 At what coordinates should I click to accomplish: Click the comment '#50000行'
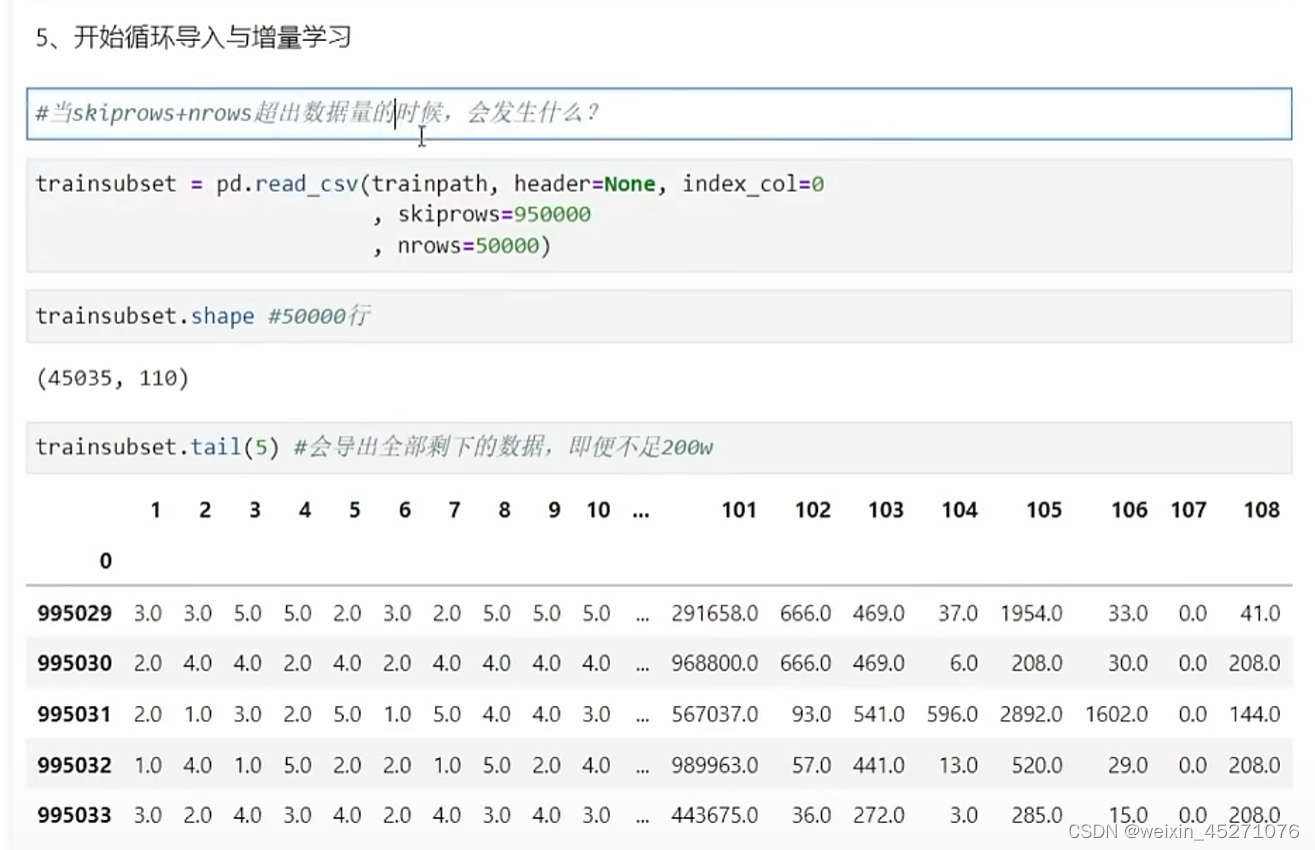pos(319,316)
